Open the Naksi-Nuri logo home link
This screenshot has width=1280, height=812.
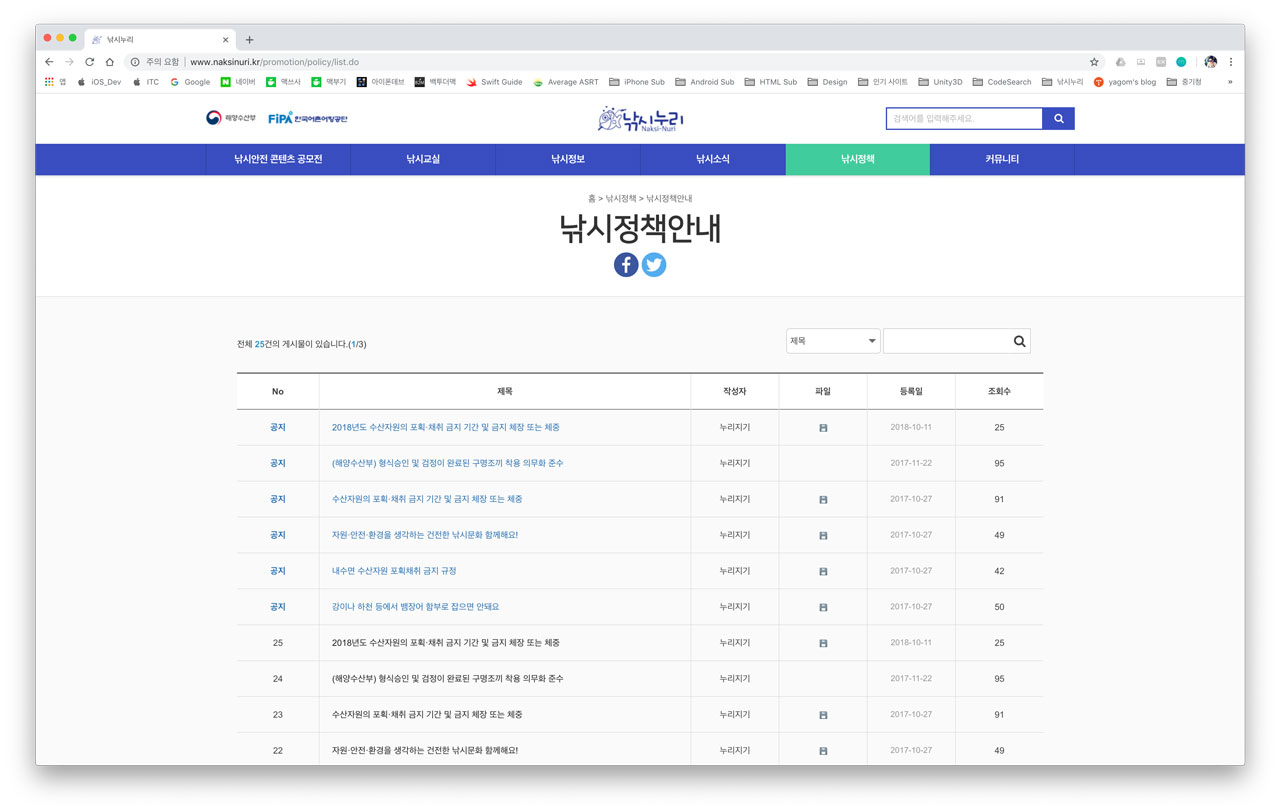640,119
